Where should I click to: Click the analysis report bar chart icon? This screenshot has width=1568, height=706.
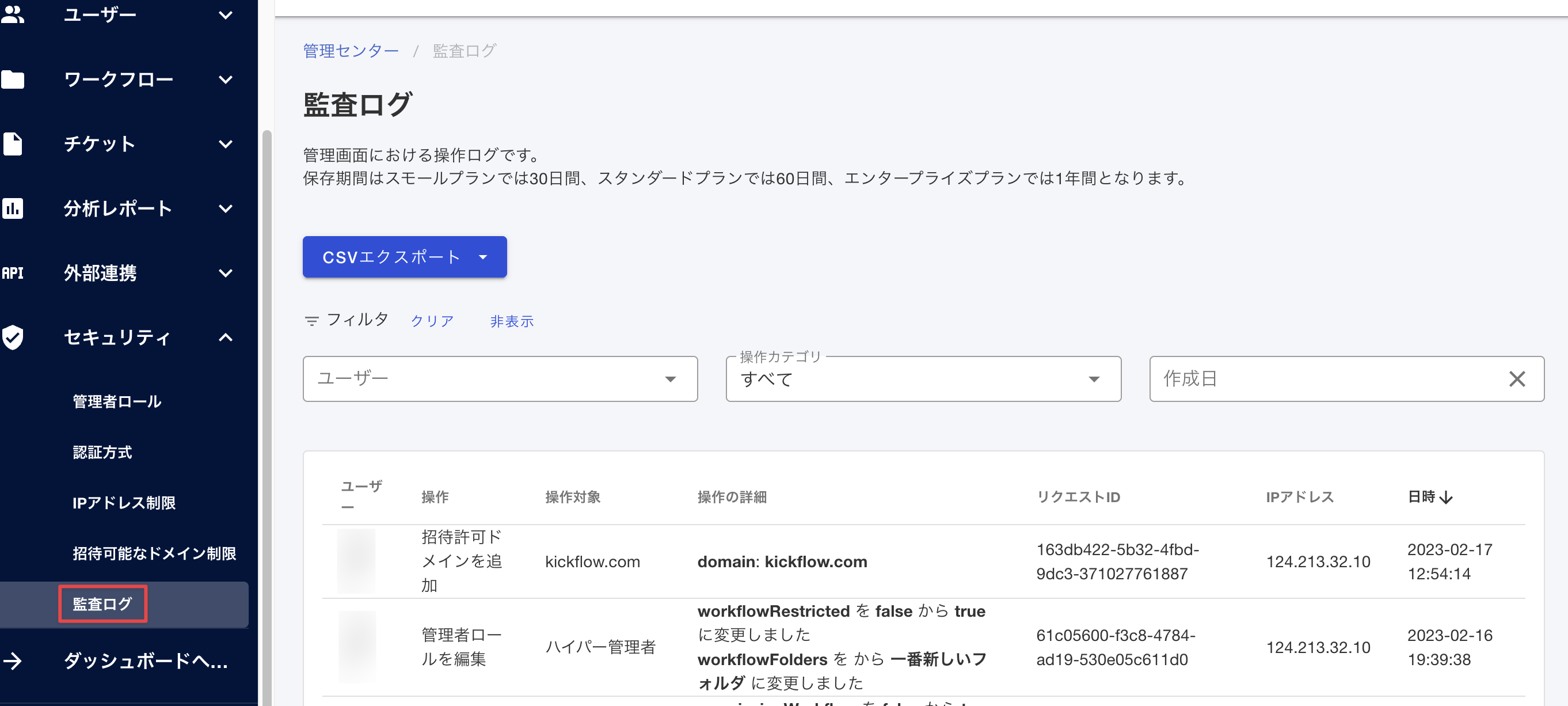point(12,208)
